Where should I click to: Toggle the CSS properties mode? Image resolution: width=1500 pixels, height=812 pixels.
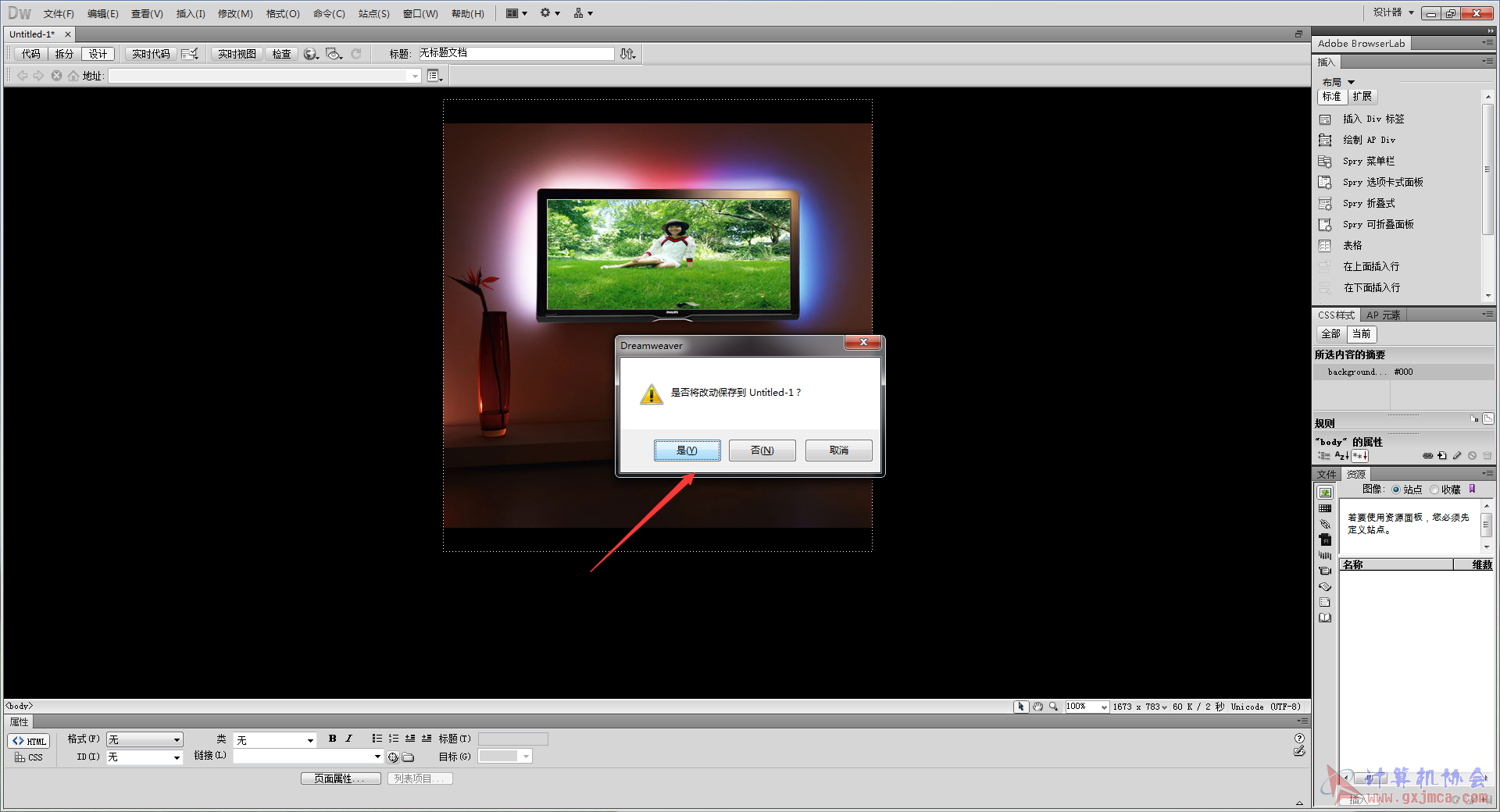click(x=29, y=757)
